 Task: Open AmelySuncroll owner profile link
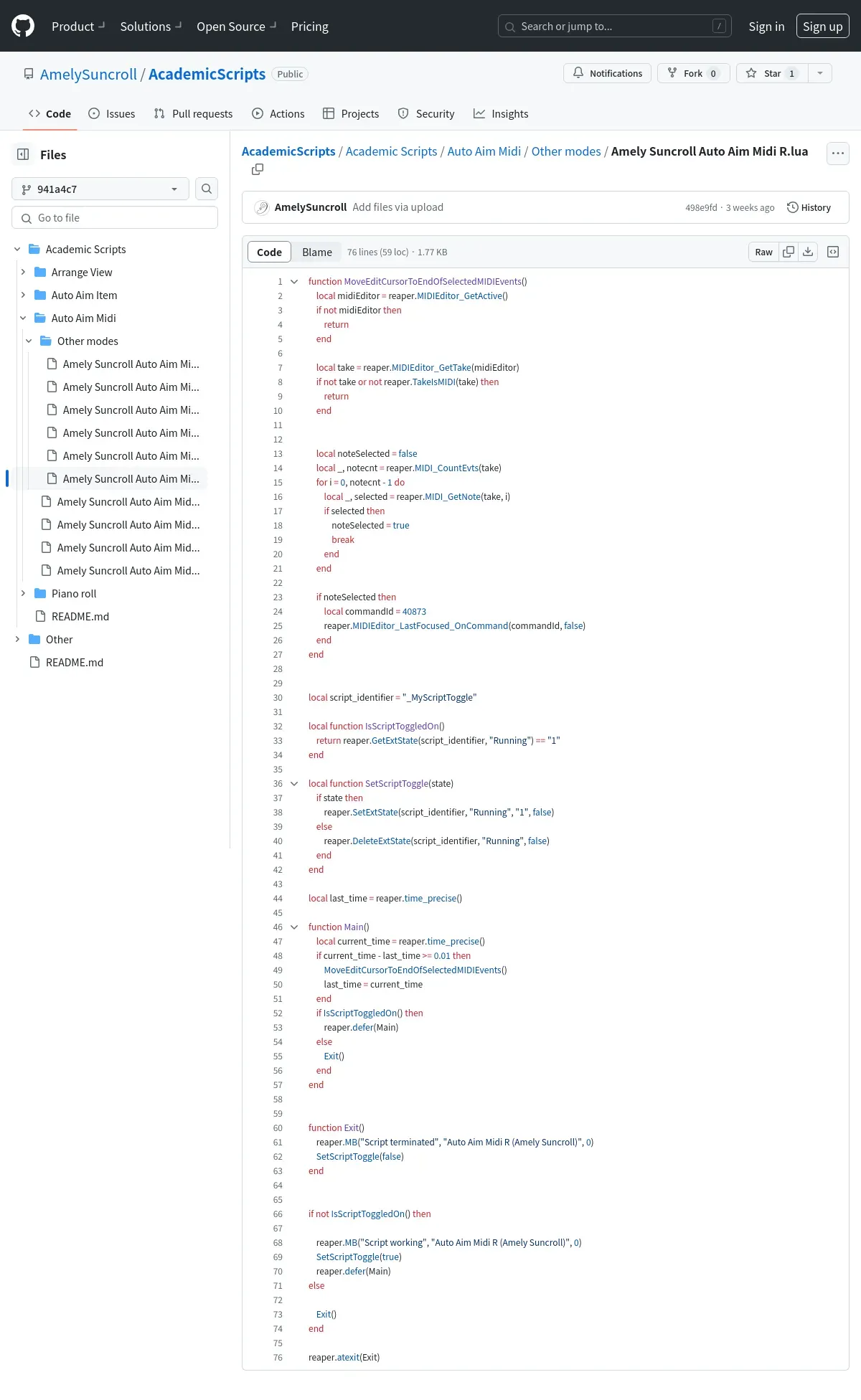88,74
